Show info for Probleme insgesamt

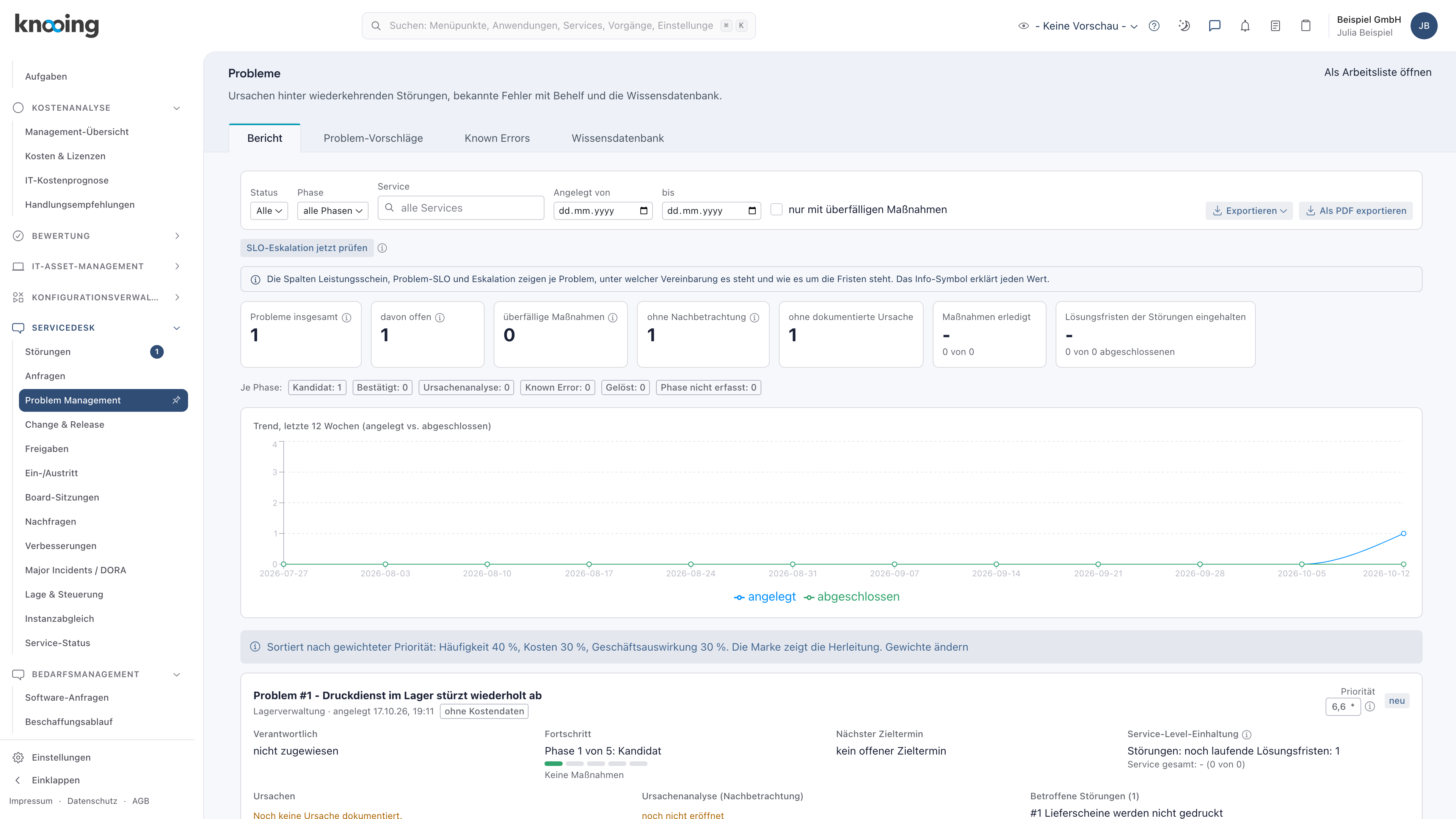pyautogui.click(x=347, y=318)
